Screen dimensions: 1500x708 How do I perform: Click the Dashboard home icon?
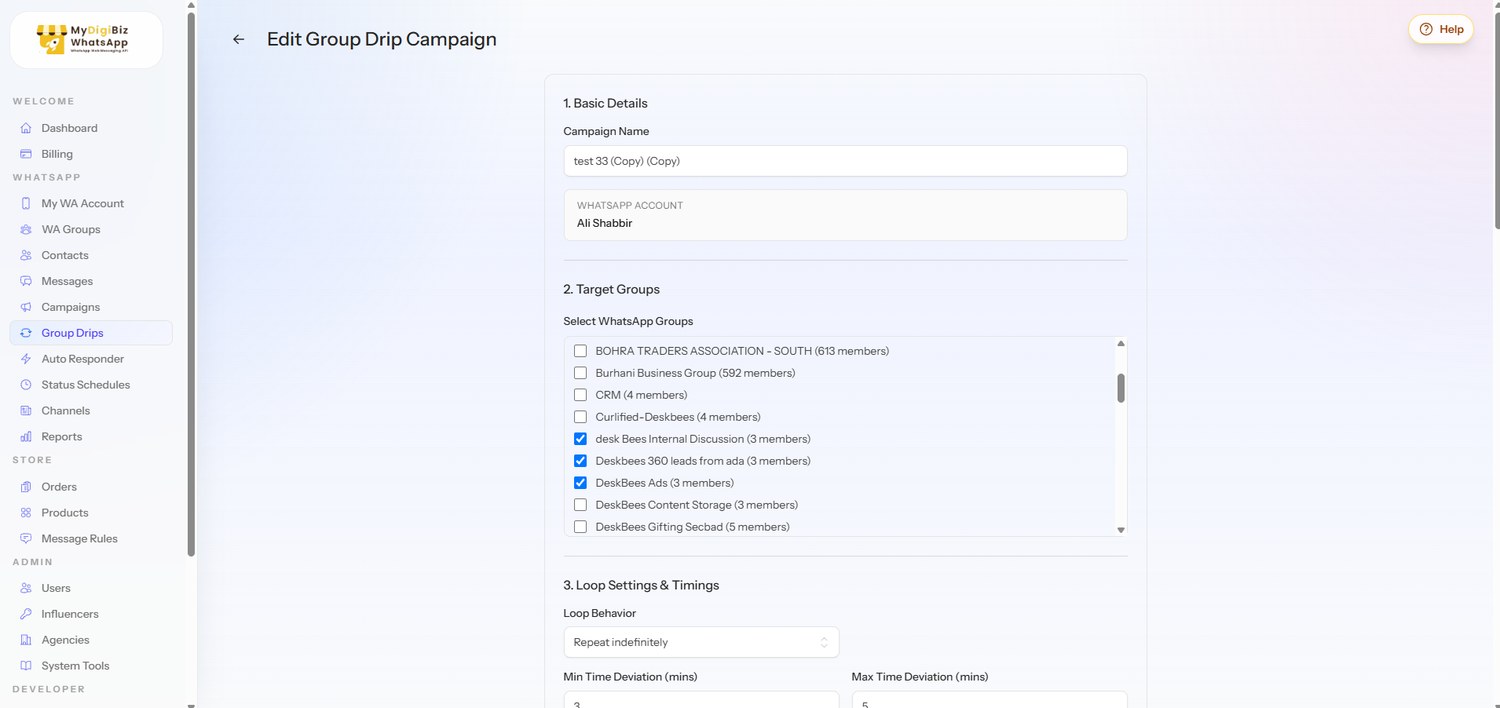pos(26,128)
